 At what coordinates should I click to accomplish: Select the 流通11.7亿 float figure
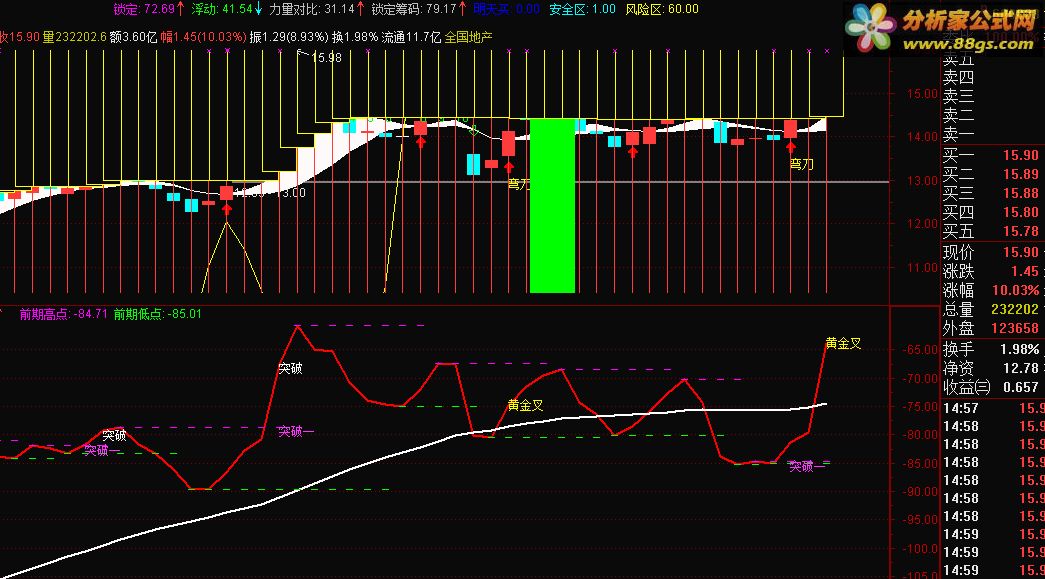[411, 37]
